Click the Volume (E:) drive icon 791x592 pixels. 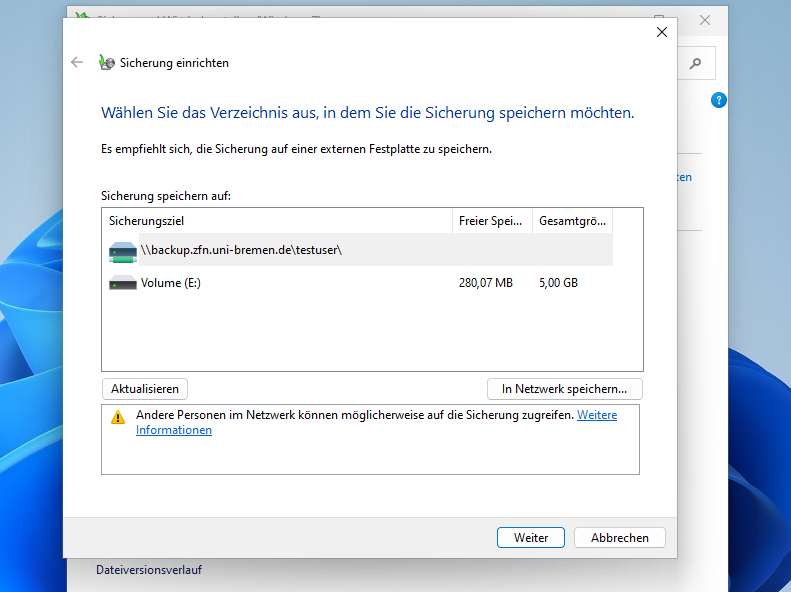tap(122, 283)
